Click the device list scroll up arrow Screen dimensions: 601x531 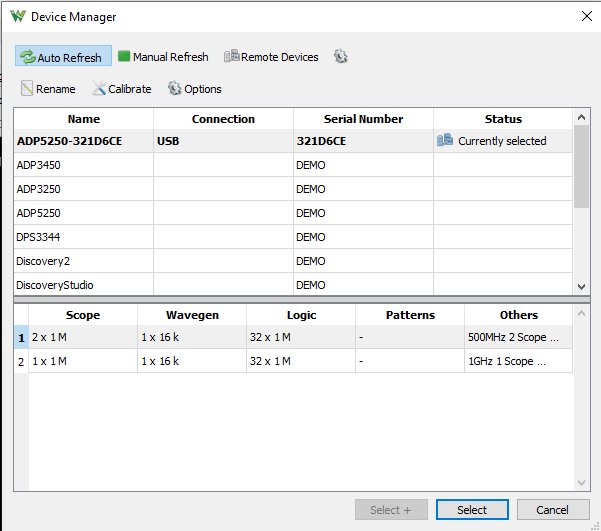(x=581, y=117)
